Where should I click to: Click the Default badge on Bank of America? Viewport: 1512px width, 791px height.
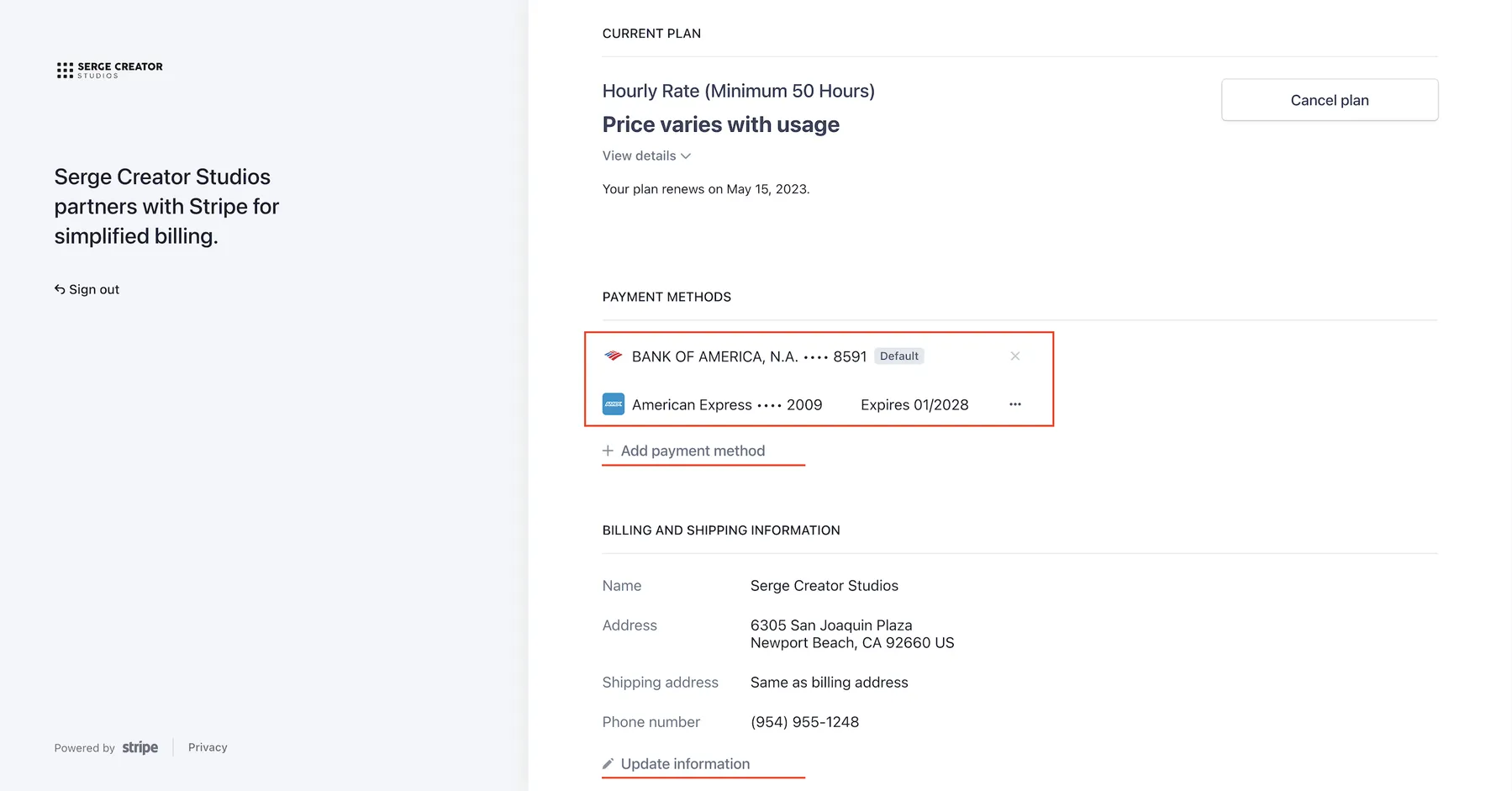point(898,356)
